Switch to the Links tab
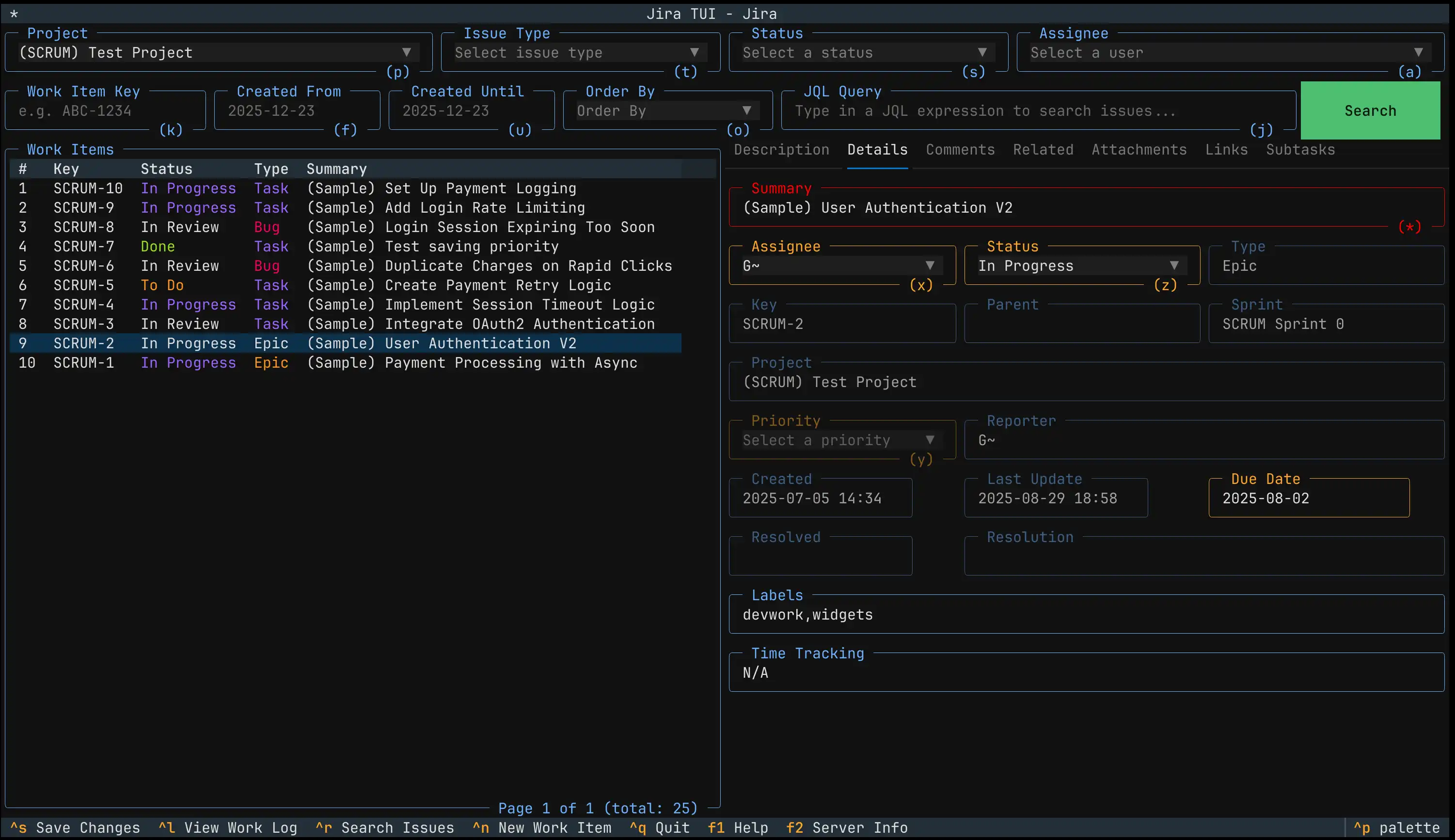 tap(1226, 150)
